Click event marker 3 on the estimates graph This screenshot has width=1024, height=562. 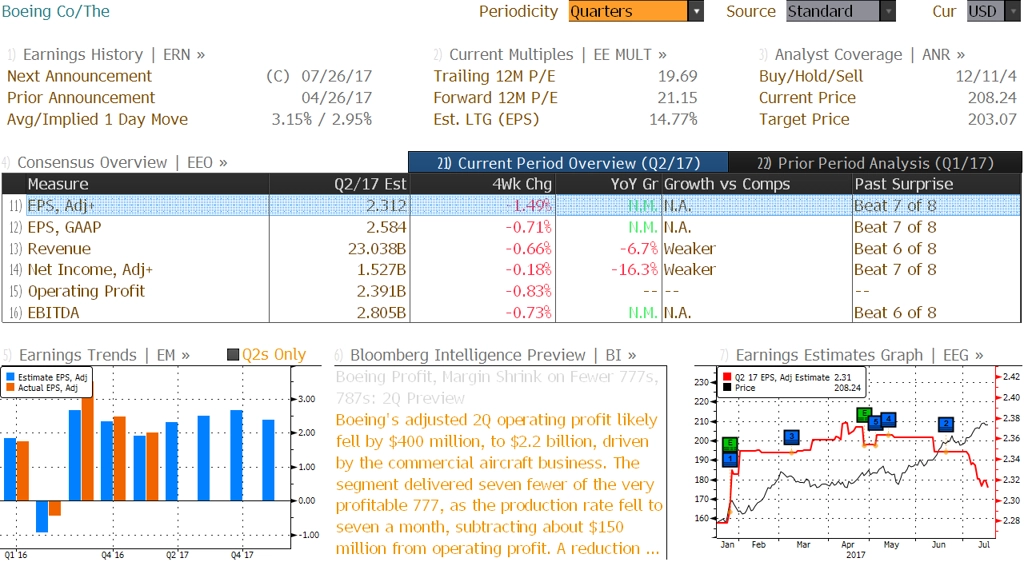(792, 437)
